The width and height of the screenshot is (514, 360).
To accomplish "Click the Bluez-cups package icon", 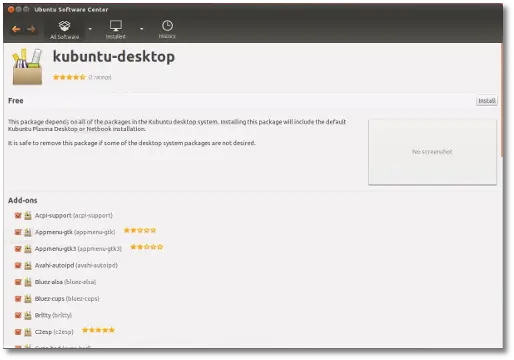I will click(28, 299).
